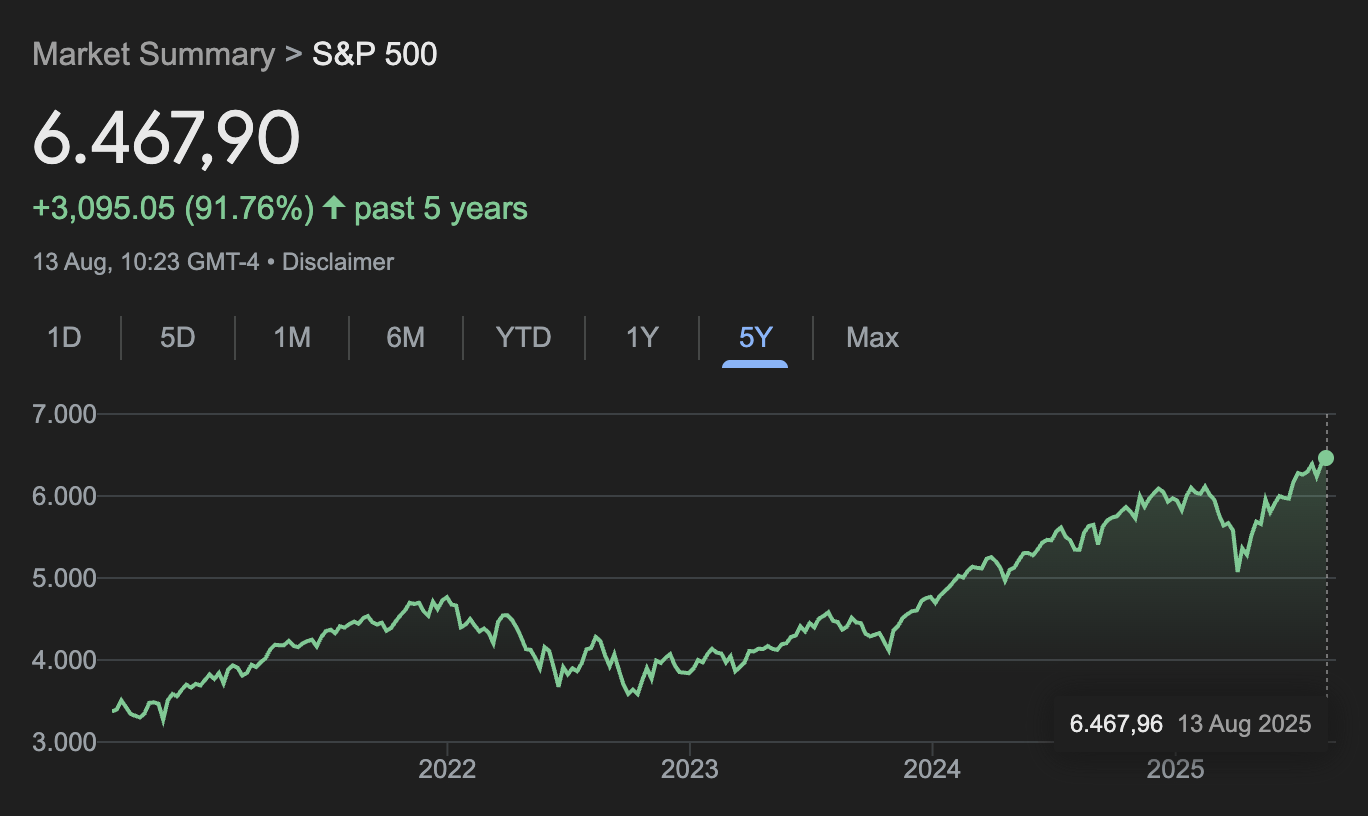The width and height of the screenshot is (1368, 816).
Task: Select the 1Y time range
Action: point(641,337)
